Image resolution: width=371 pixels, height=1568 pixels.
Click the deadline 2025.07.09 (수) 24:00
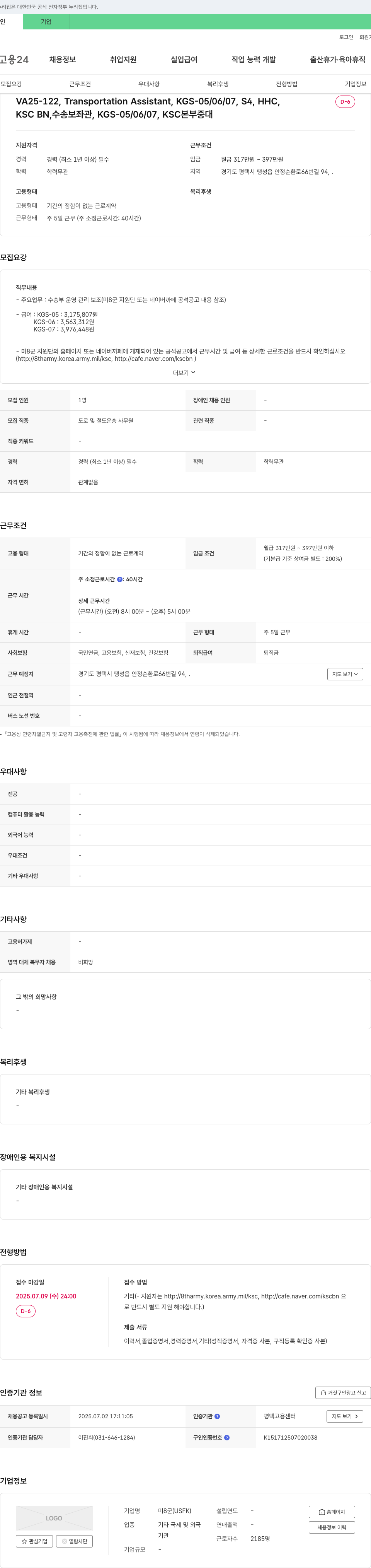point(46,1296)
